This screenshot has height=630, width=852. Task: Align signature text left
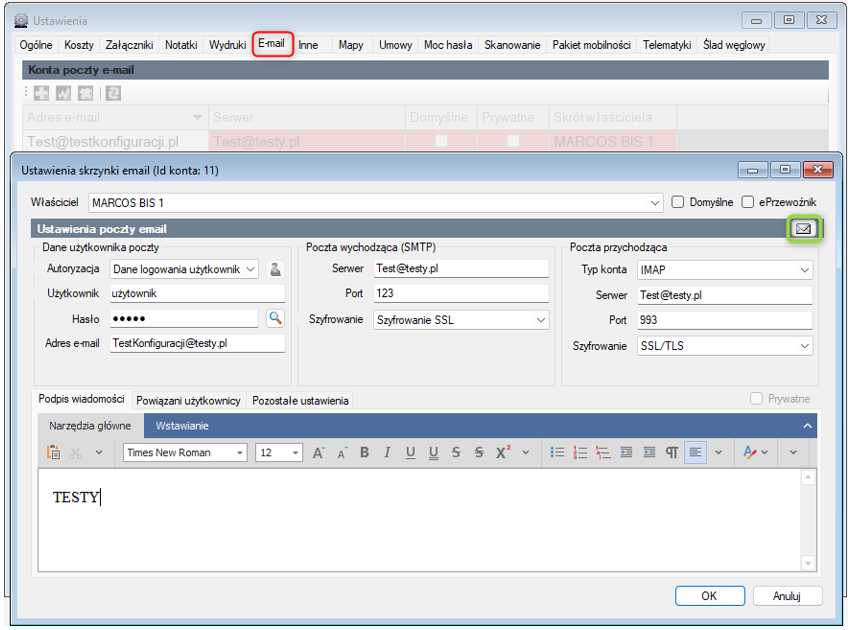[x=695, y=452]
